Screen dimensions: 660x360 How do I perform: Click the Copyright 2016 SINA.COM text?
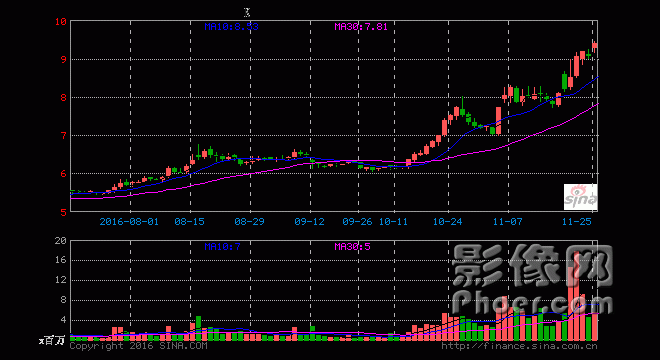point(138,346)
